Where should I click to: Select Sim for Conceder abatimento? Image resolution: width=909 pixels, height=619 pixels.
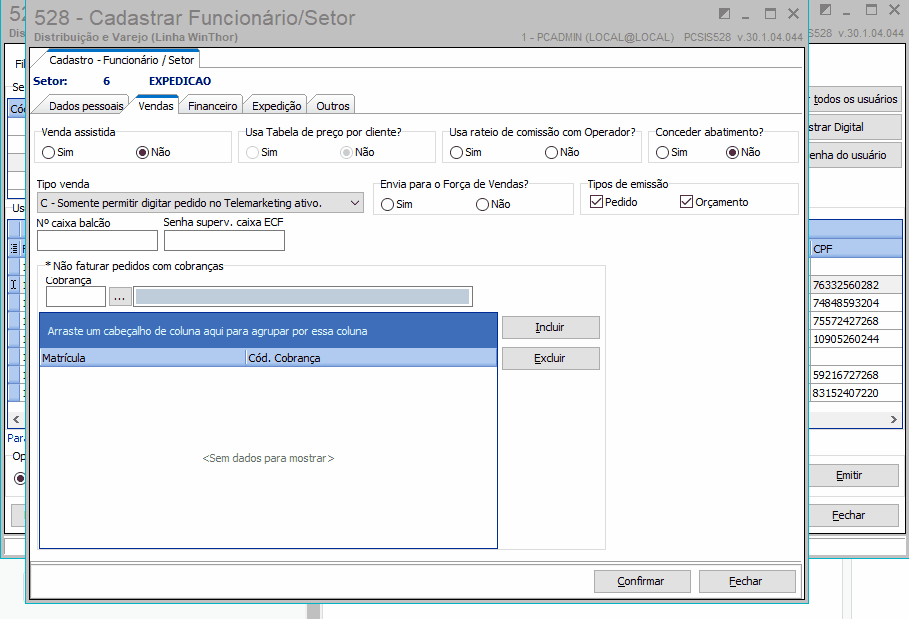click(662, 152)
